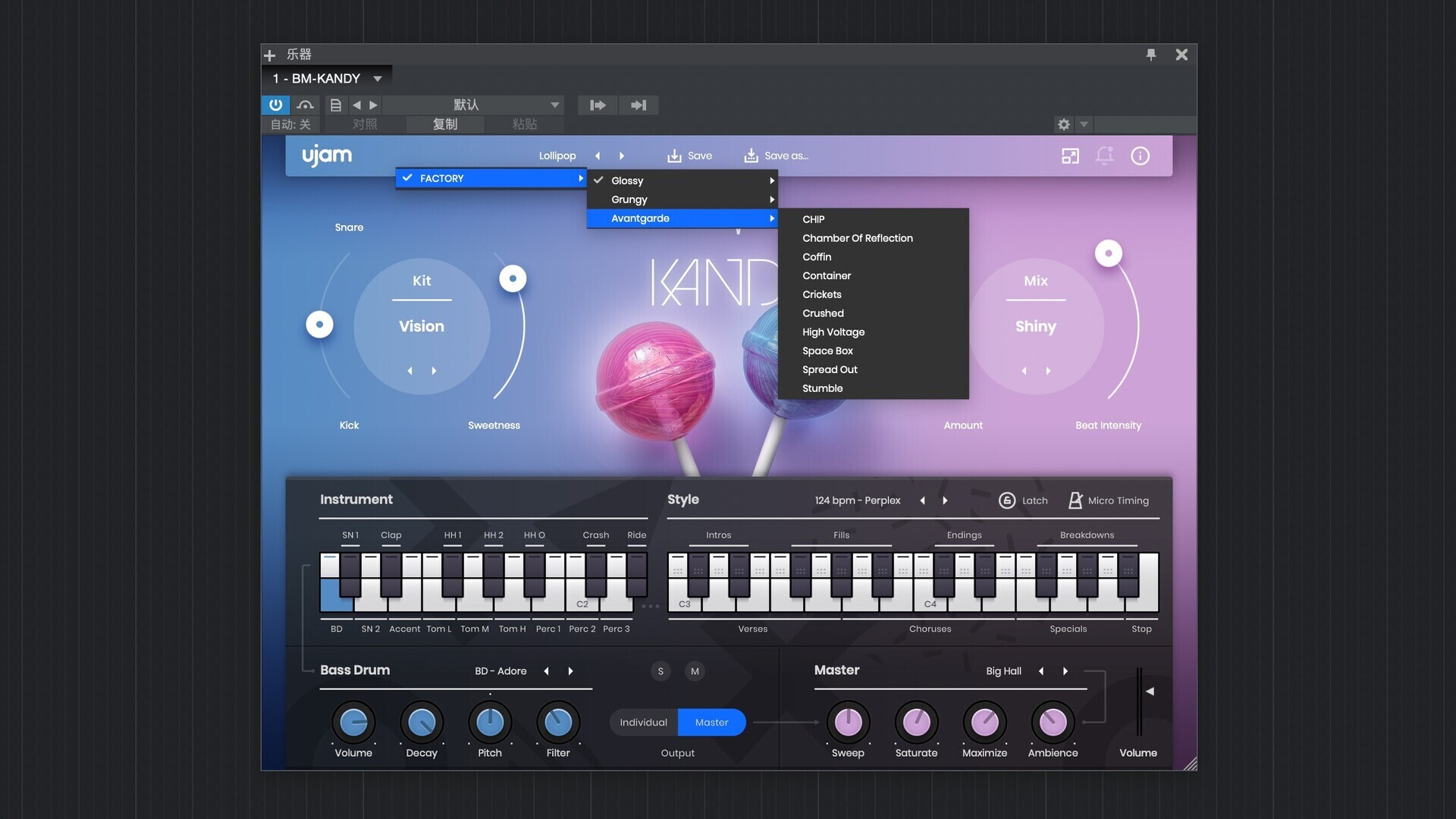Open the Lollipop preset name menu
Viewport: 1456px width, 819px height.
point(557,155)
